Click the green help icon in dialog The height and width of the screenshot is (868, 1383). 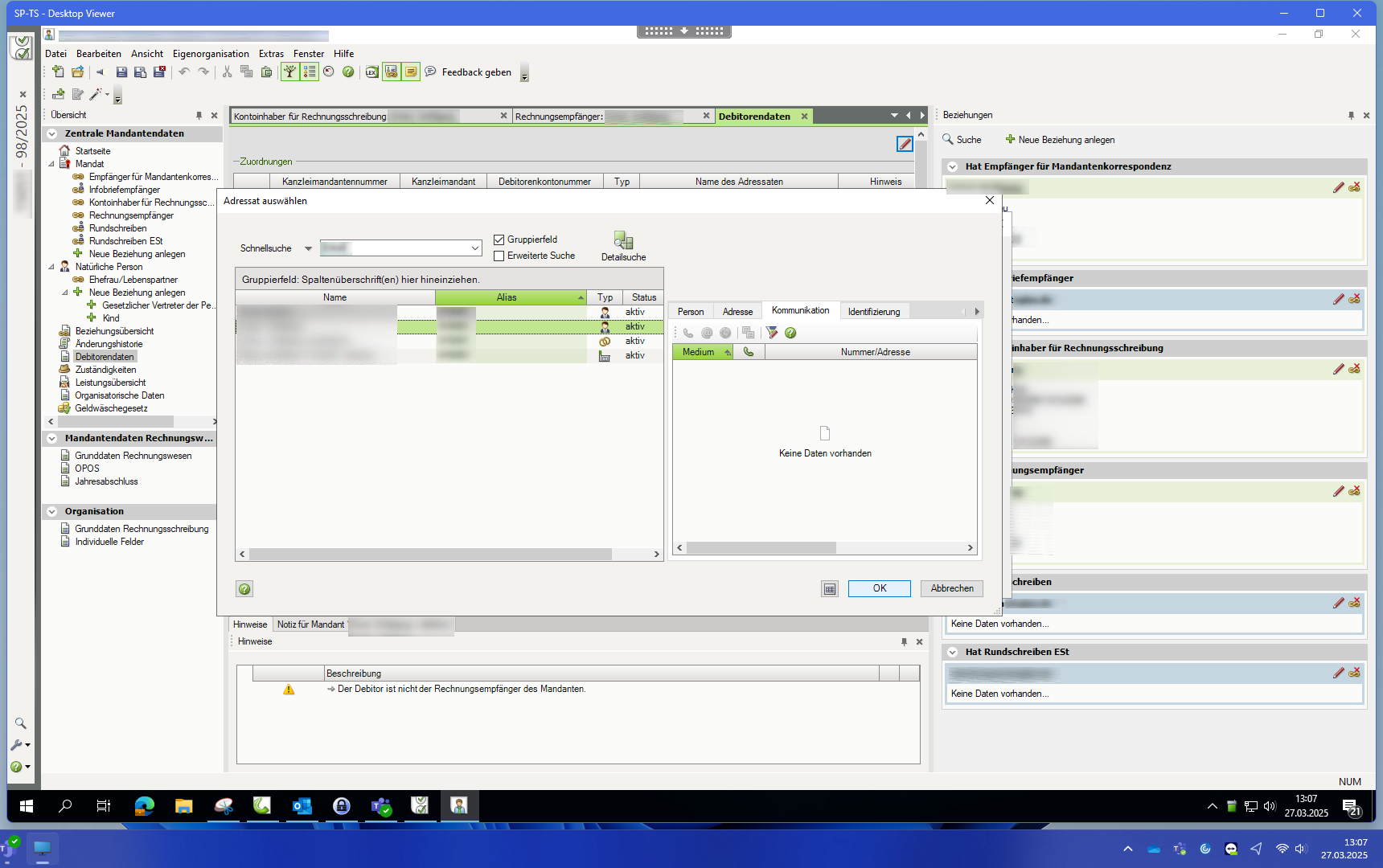[x=244, y=589]
